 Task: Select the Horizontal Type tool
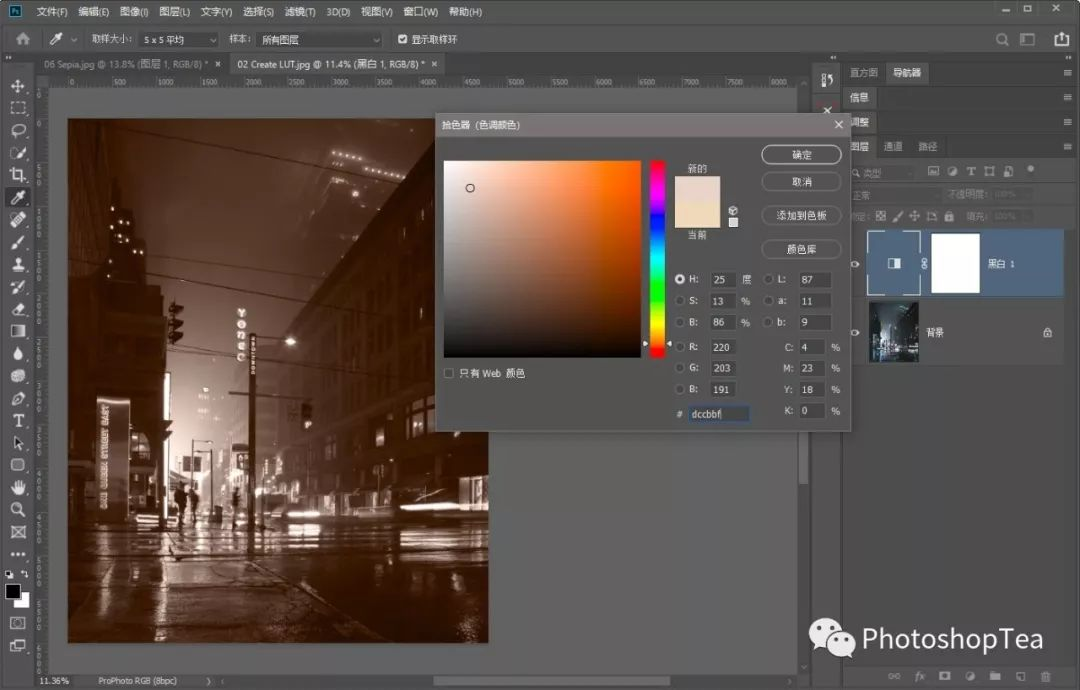(x=18, y=421)
